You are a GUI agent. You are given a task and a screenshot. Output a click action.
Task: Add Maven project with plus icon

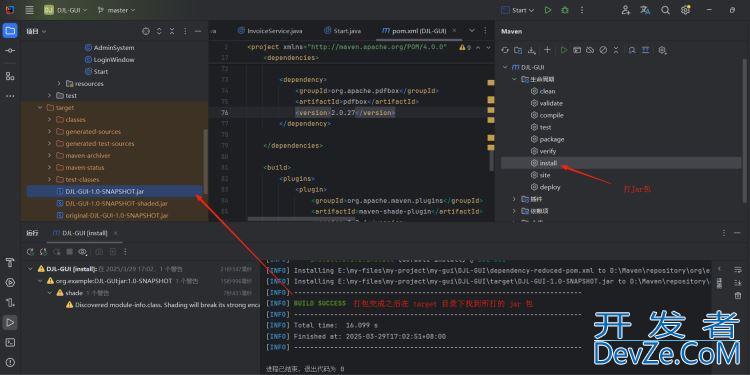tap(548, 50)
